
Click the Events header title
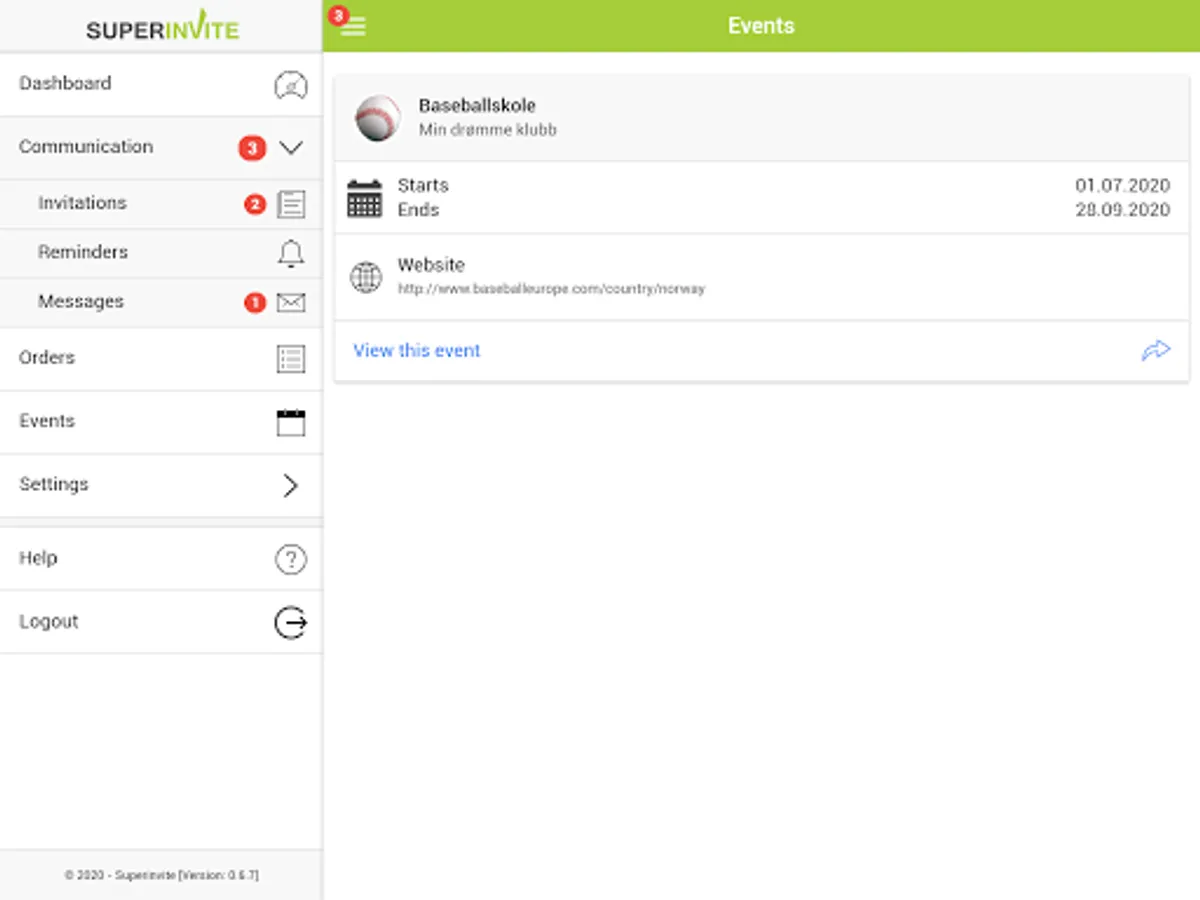(761, 26)
